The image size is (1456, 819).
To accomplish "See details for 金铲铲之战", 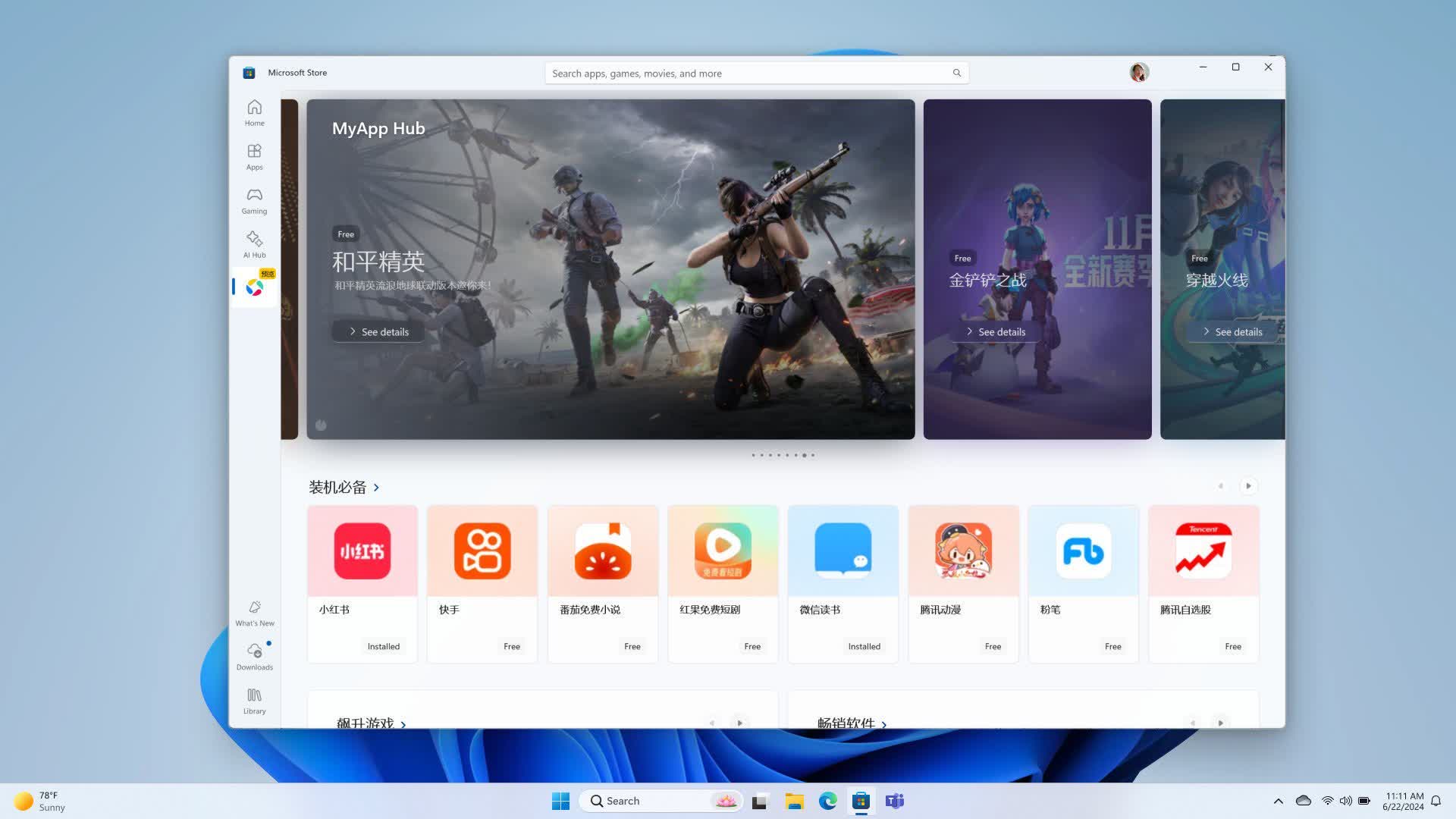I will pyautogui.click(x=995, y=332).
